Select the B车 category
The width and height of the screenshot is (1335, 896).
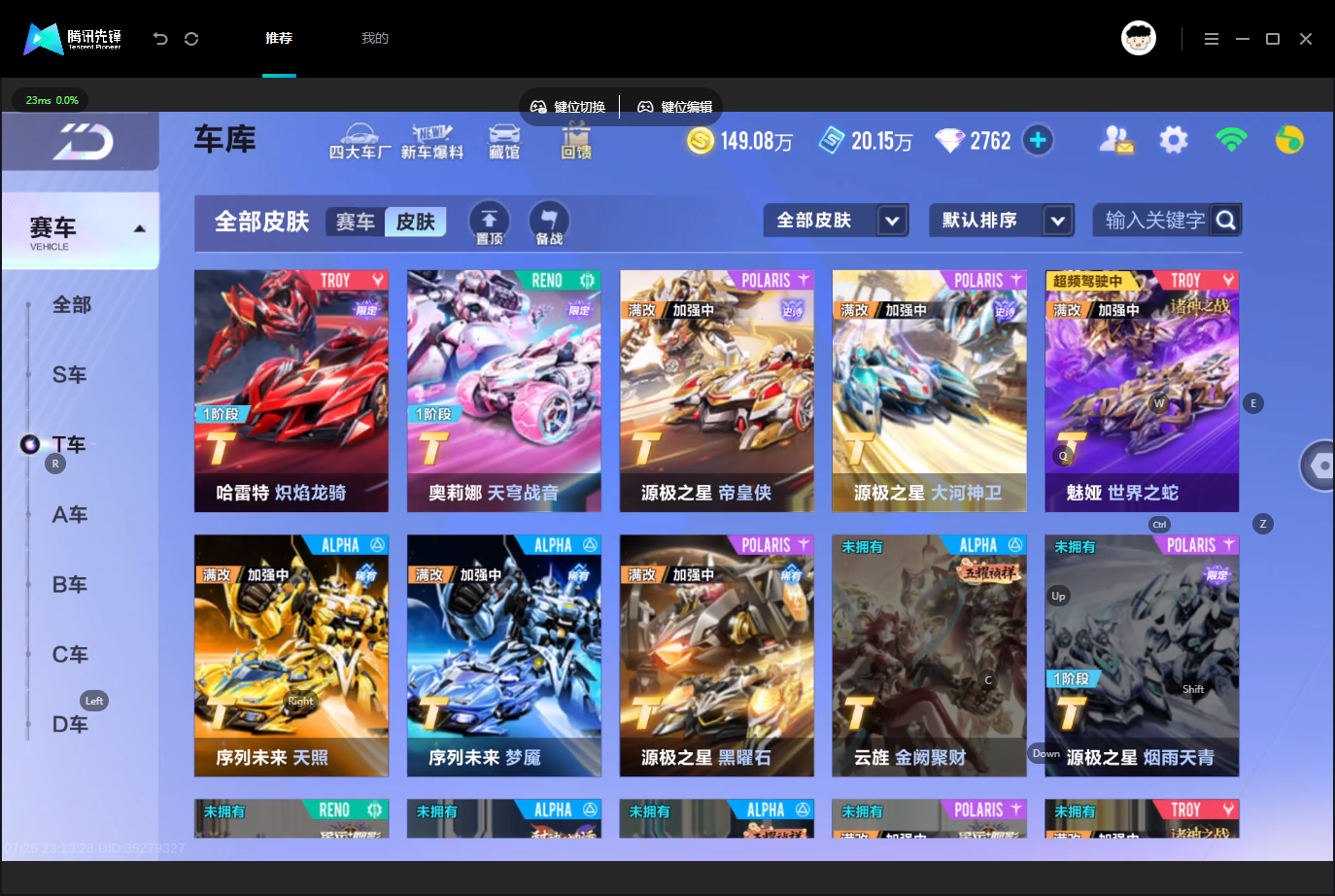(x=70, y=585)
